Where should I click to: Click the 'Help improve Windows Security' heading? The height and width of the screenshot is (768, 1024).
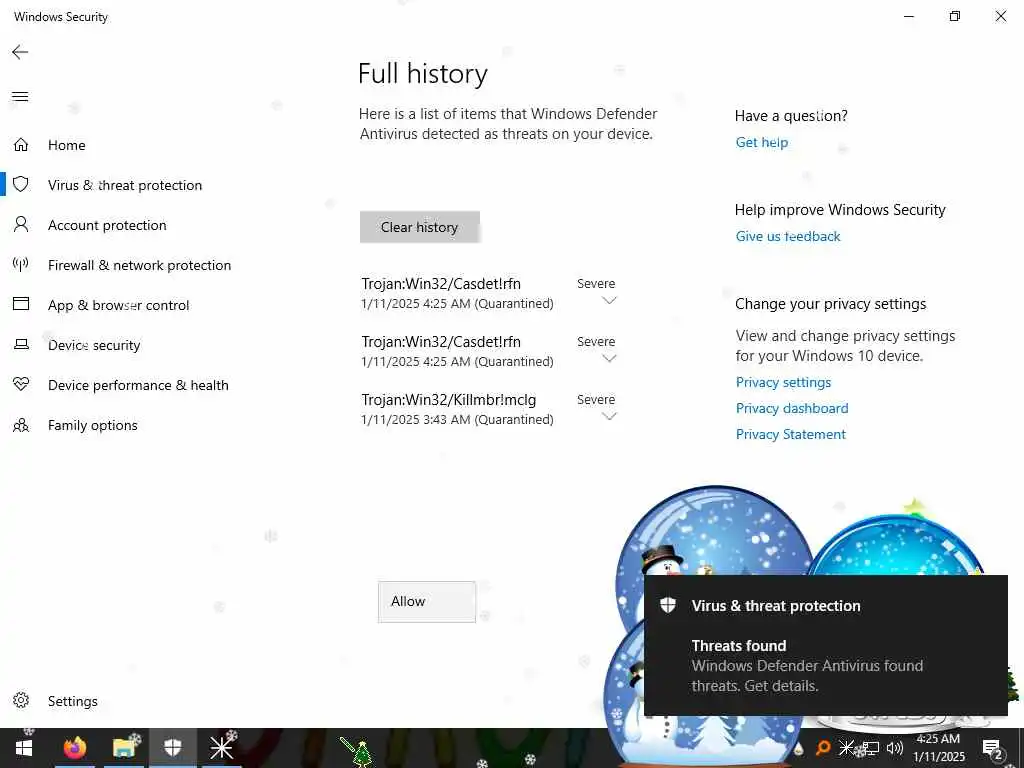(840, 210)
